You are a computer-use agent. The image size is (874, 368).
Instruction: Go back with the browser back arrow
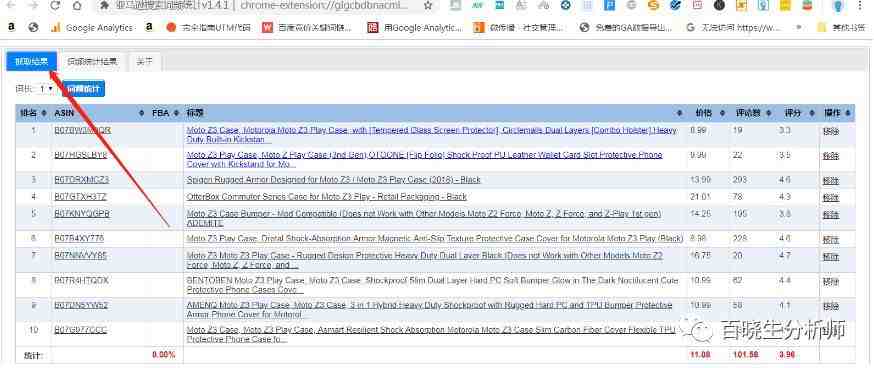[x=11, y=6]
